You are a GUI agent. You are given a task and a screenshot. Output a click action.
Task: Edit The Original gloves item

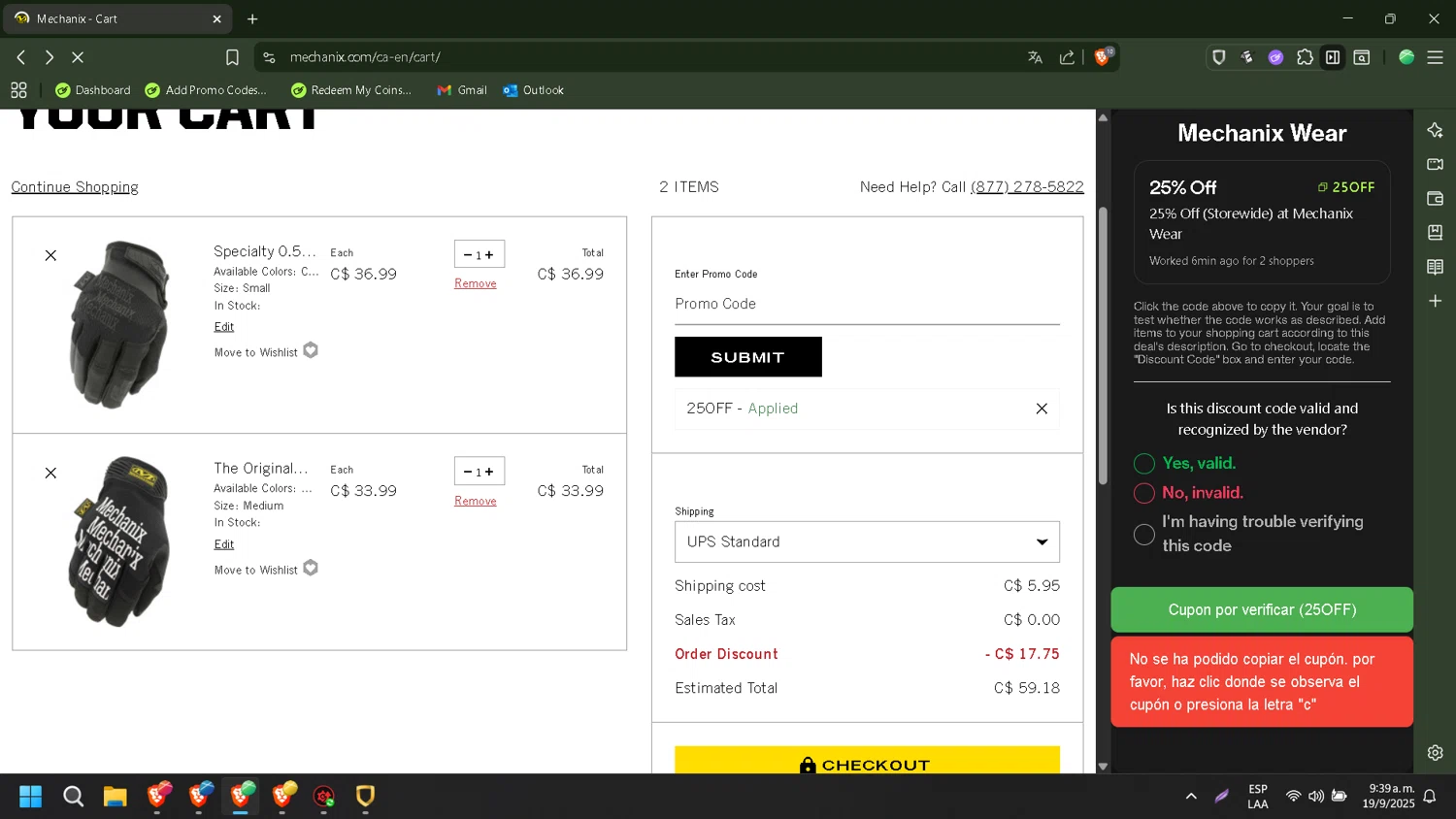click(224, 544)
